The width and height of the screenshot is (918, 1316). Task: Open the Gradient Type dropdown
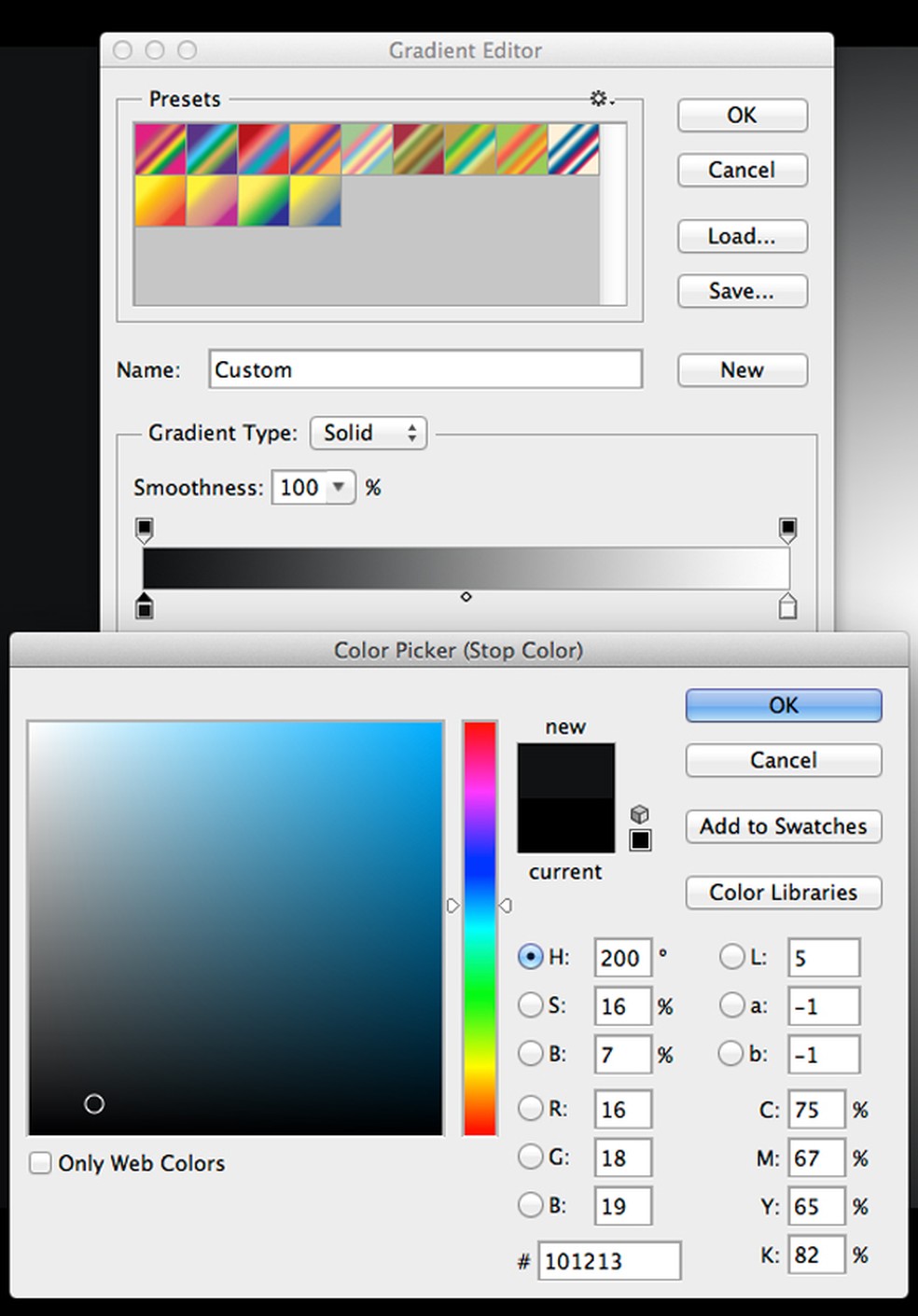369,433
